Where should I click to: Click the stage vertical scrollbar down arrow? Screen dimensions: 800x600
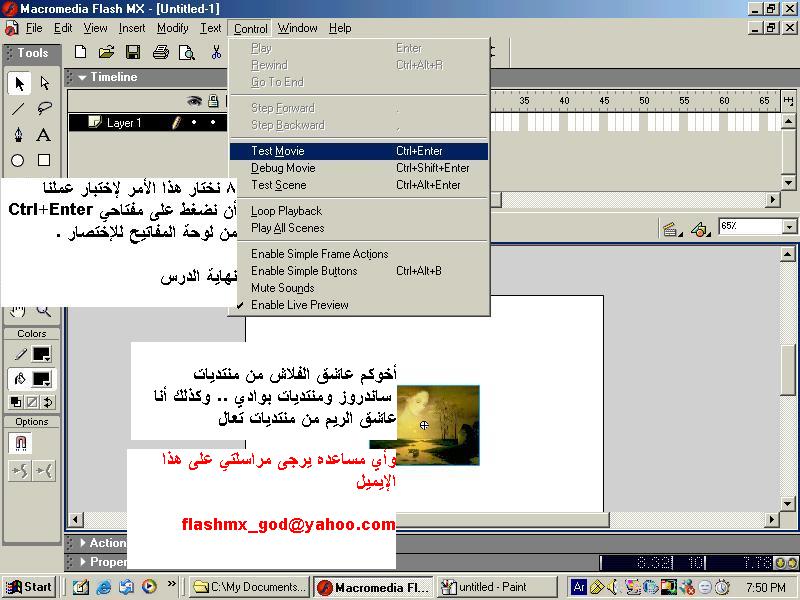pos(788,505)
